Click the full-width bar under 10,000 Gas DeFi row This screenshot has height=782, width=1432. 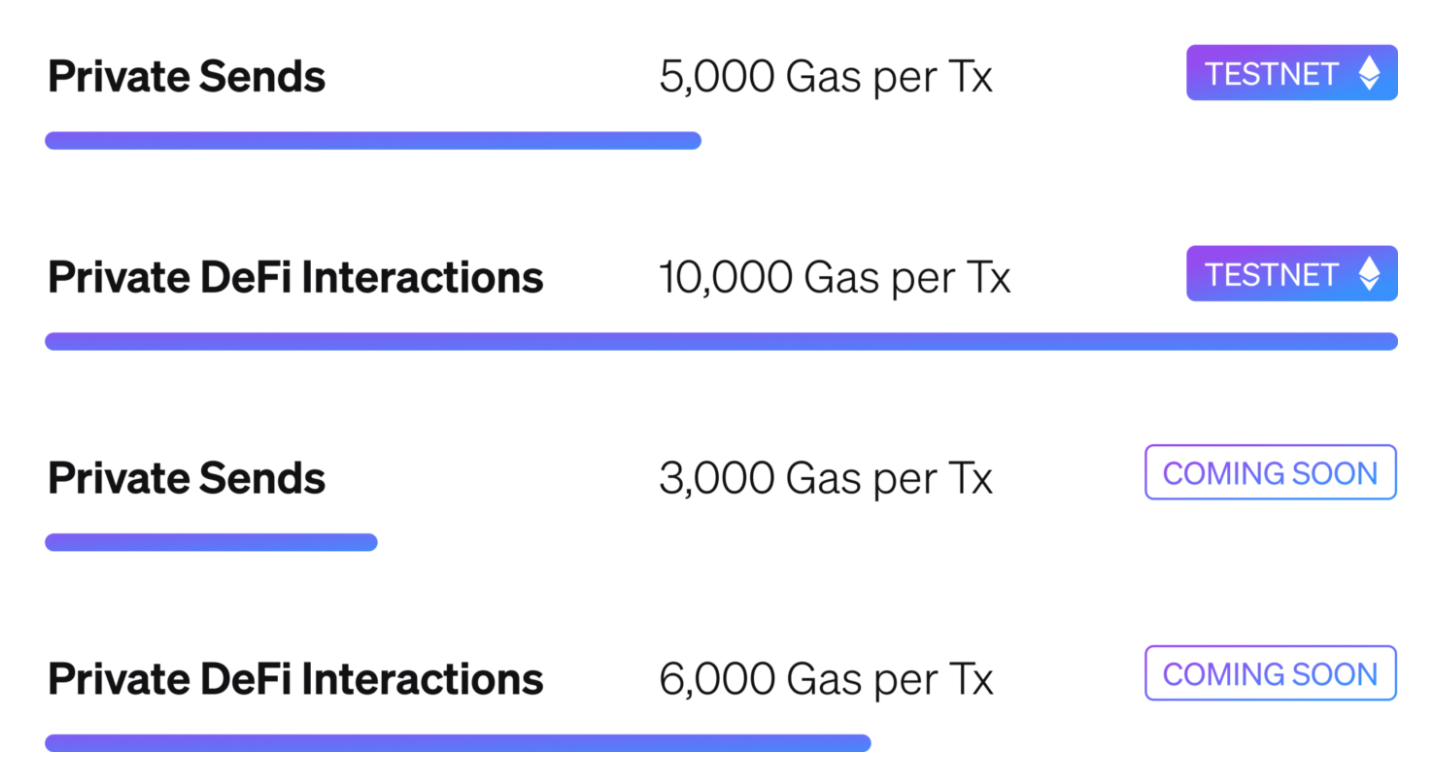coord(721,342)
